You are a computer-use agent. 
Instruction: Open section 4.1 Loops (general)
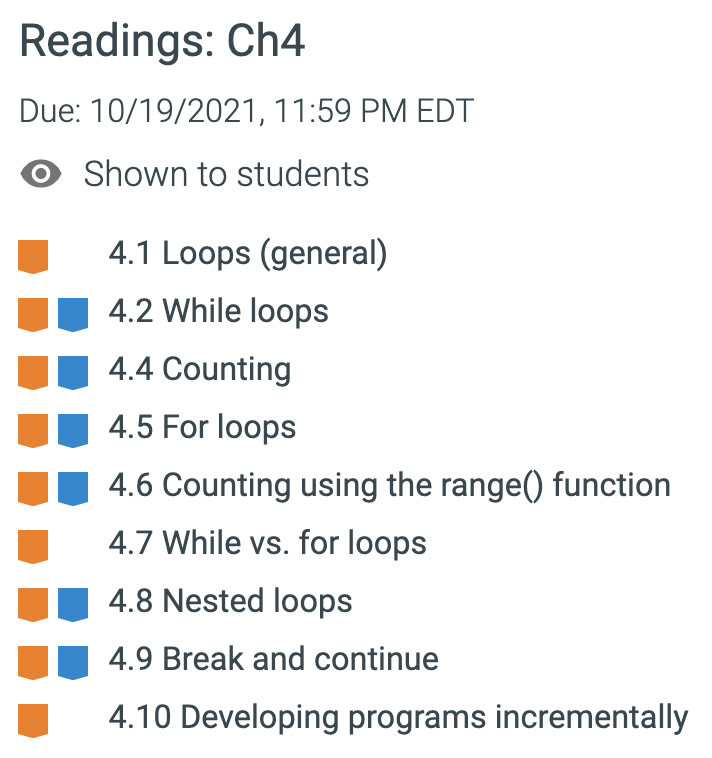248,253
